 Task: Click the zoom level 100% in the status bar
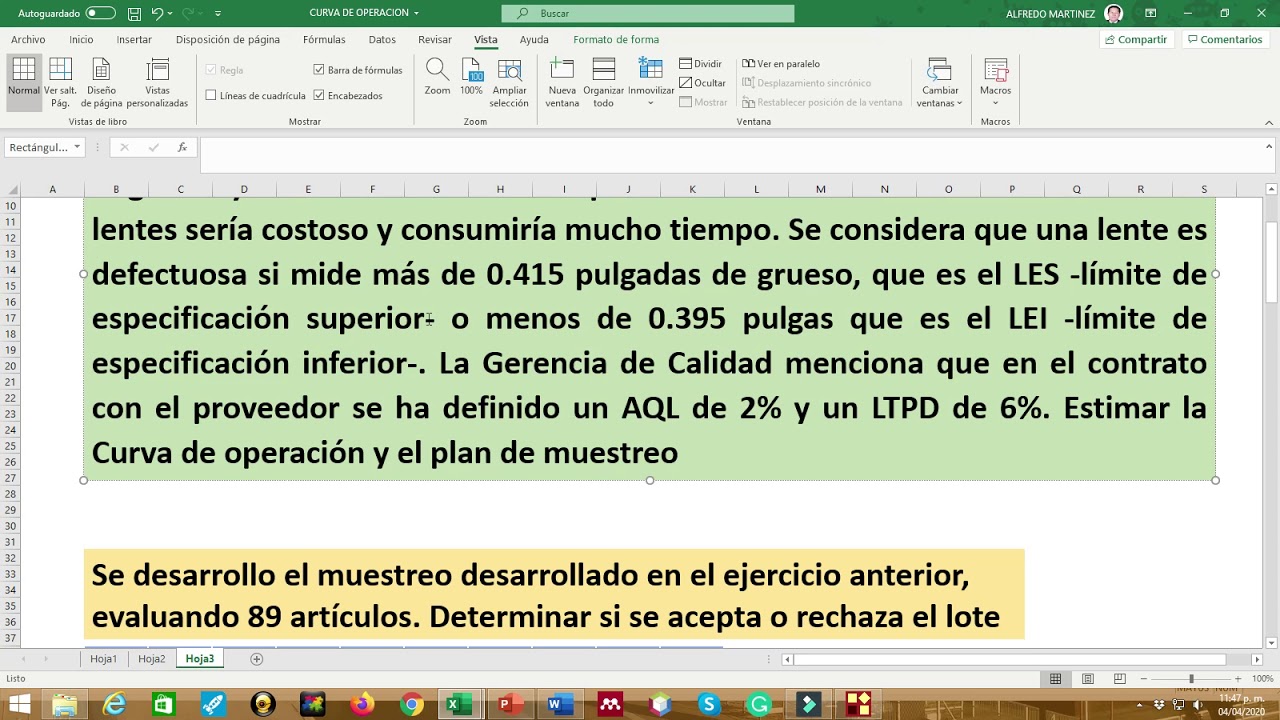(1262, 679)
